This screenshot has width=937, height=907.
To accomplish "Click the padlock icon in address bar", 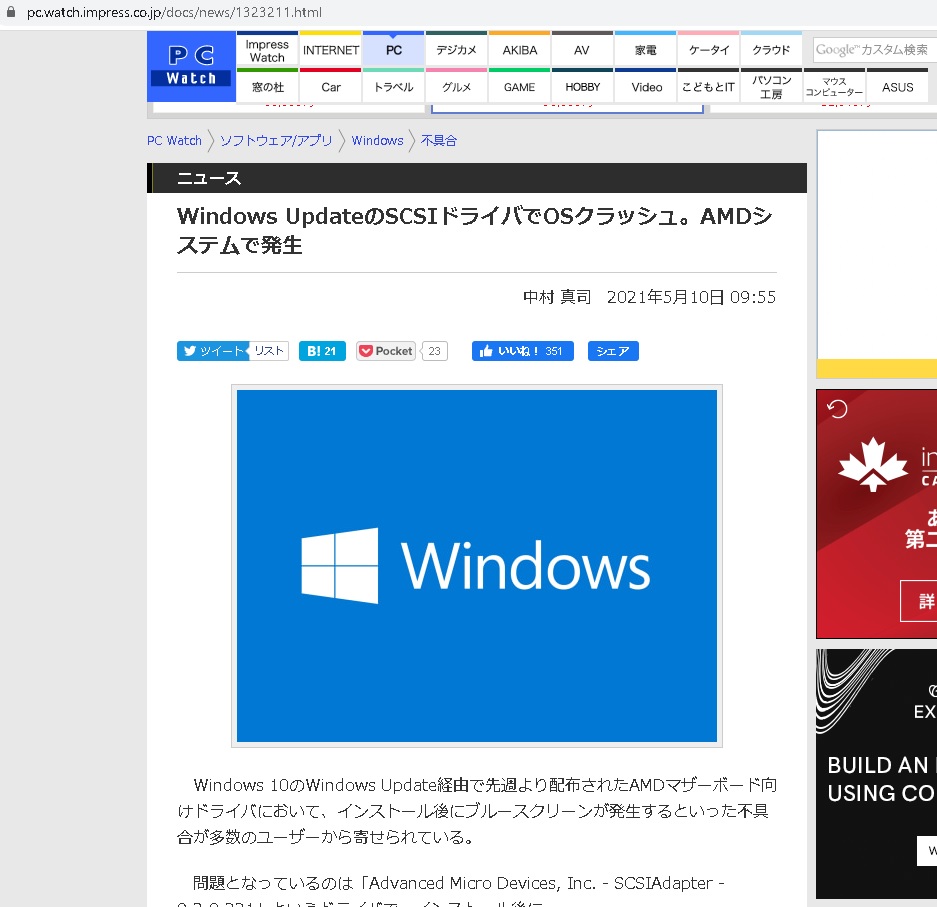I will 11,12.
